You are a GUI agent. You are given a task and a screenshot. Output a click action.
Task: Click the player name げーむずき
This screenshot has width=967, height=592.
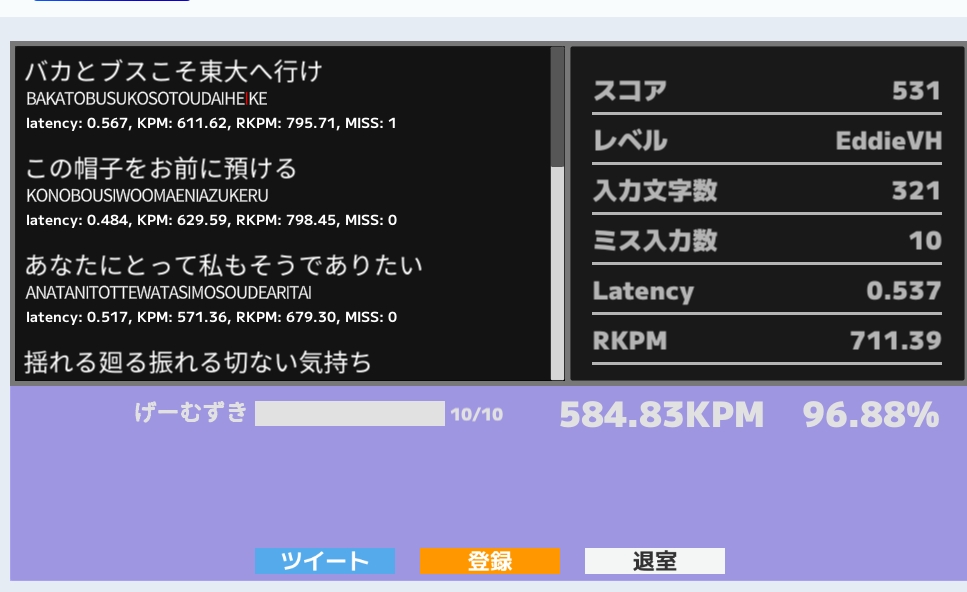pyautogui.click(x=191, y=412)
